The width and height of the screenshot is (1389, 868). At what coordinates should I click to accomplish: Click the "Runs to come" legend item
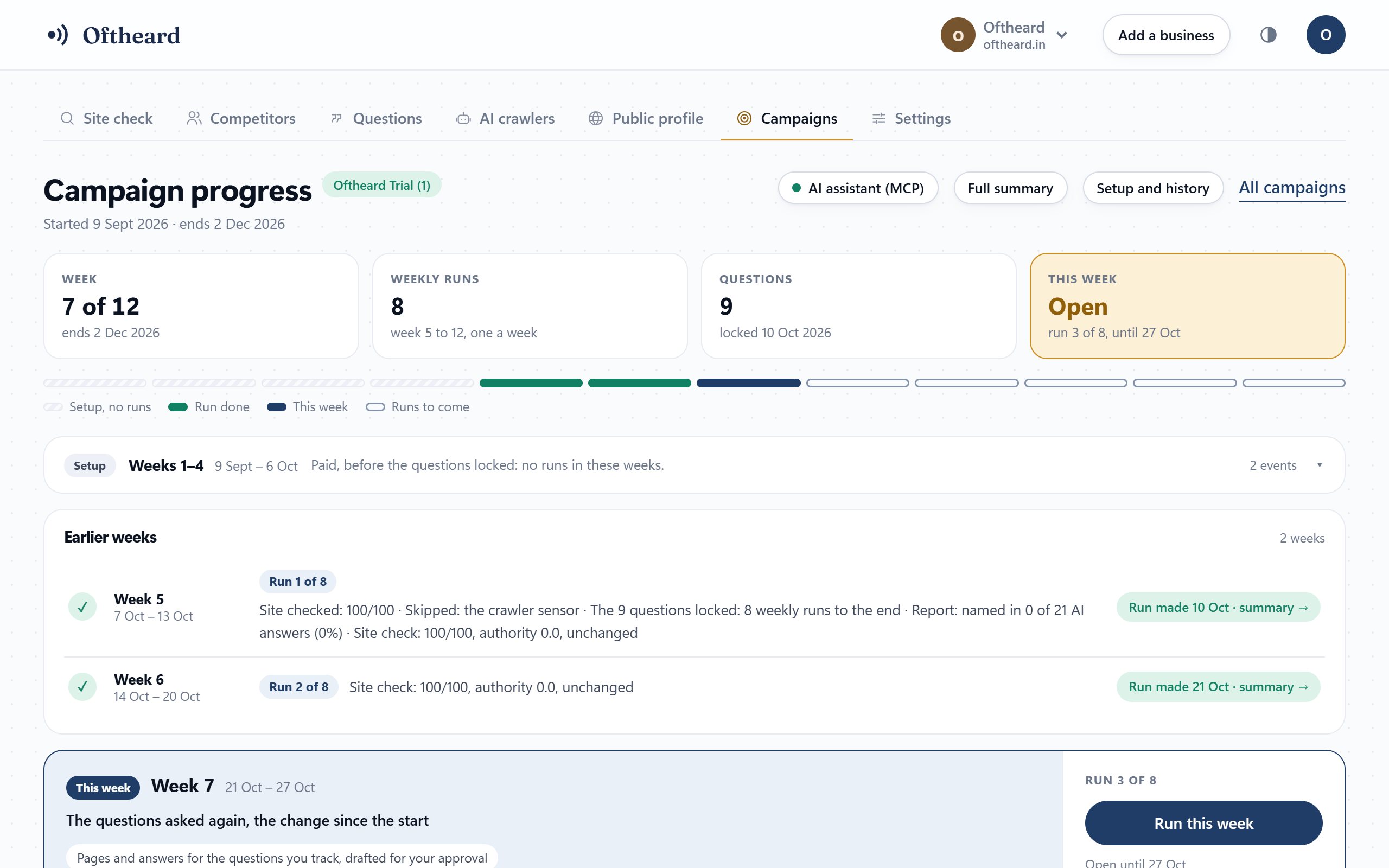417,407
